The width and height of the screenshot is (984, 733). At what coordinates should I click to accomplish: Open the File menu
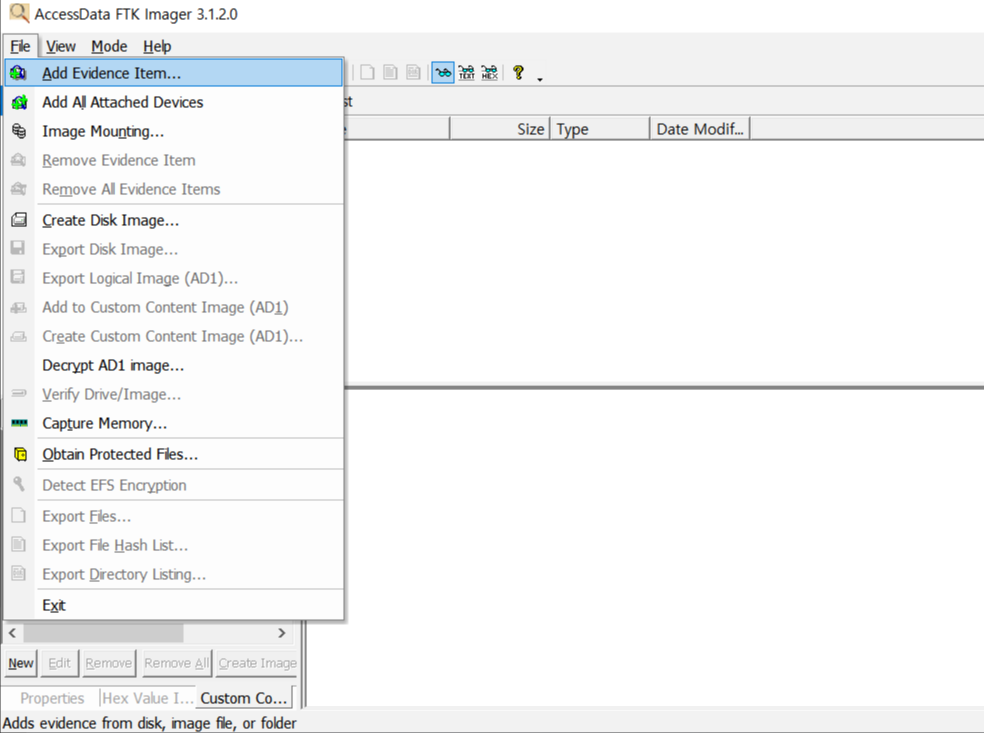20,46
